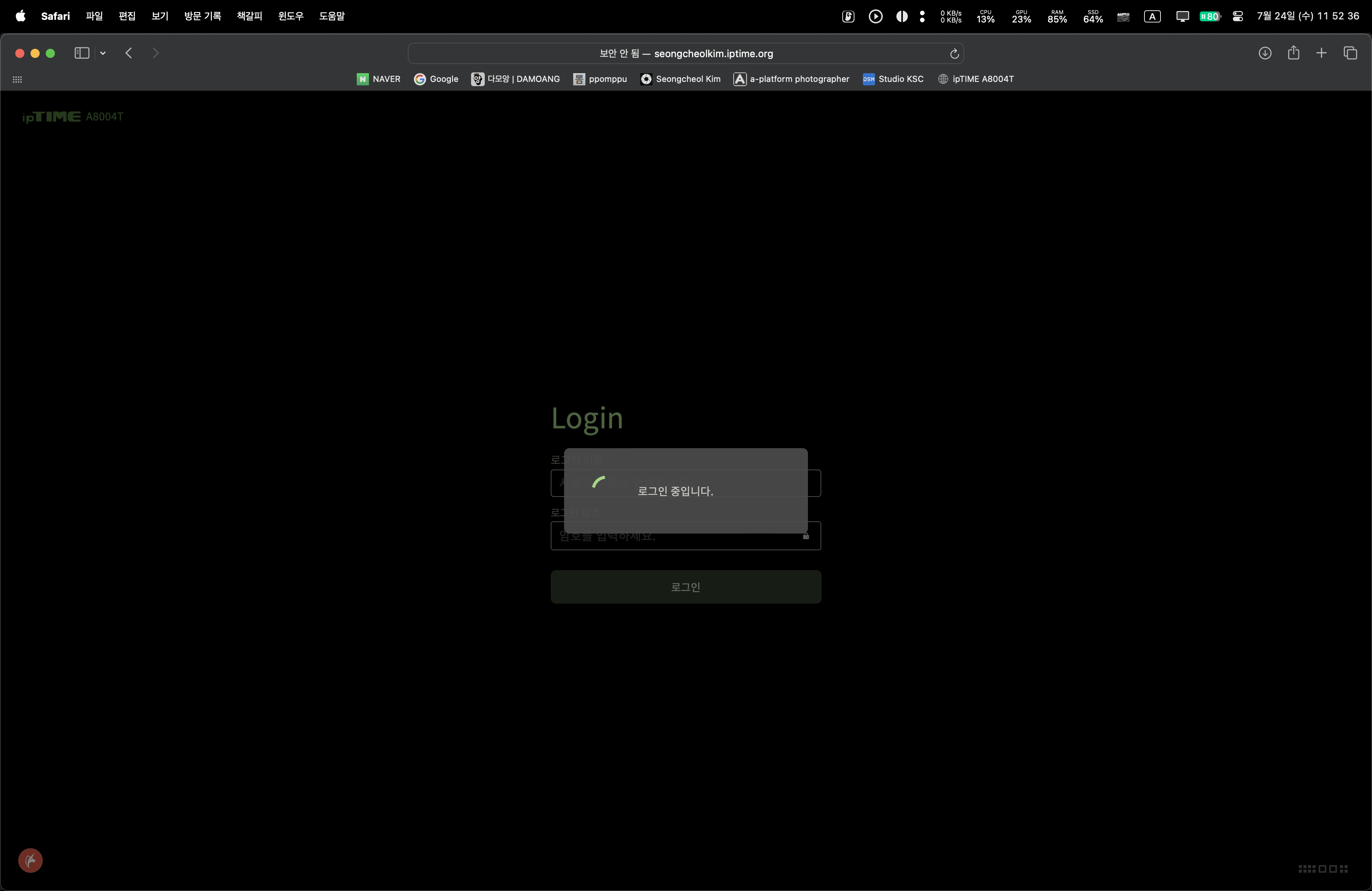Open the three-dots menu bar icon

(x=922, y=16)
